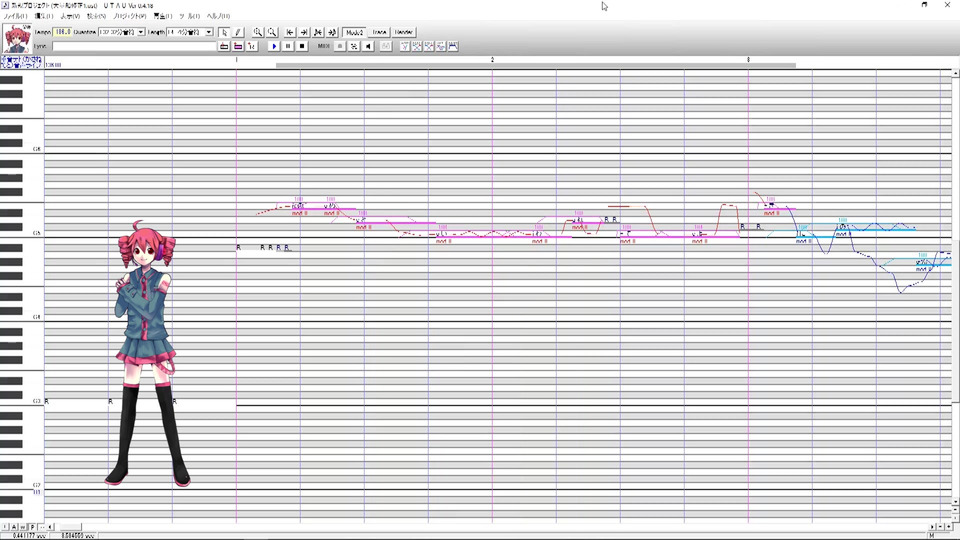Click fourth envelope tool icon in right group
The width and height of the screenshot is (960, 540).
pyautogui.click(x=441, y=46)
